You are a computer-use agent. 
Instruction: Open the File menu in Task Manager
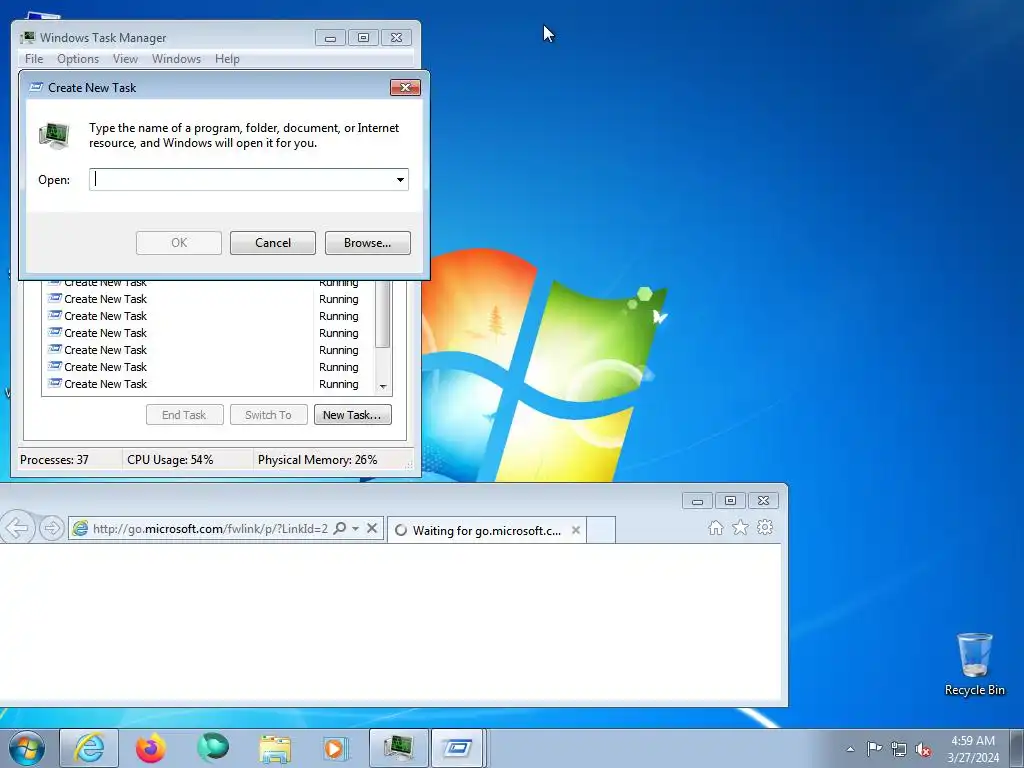(x=34, y=59)
